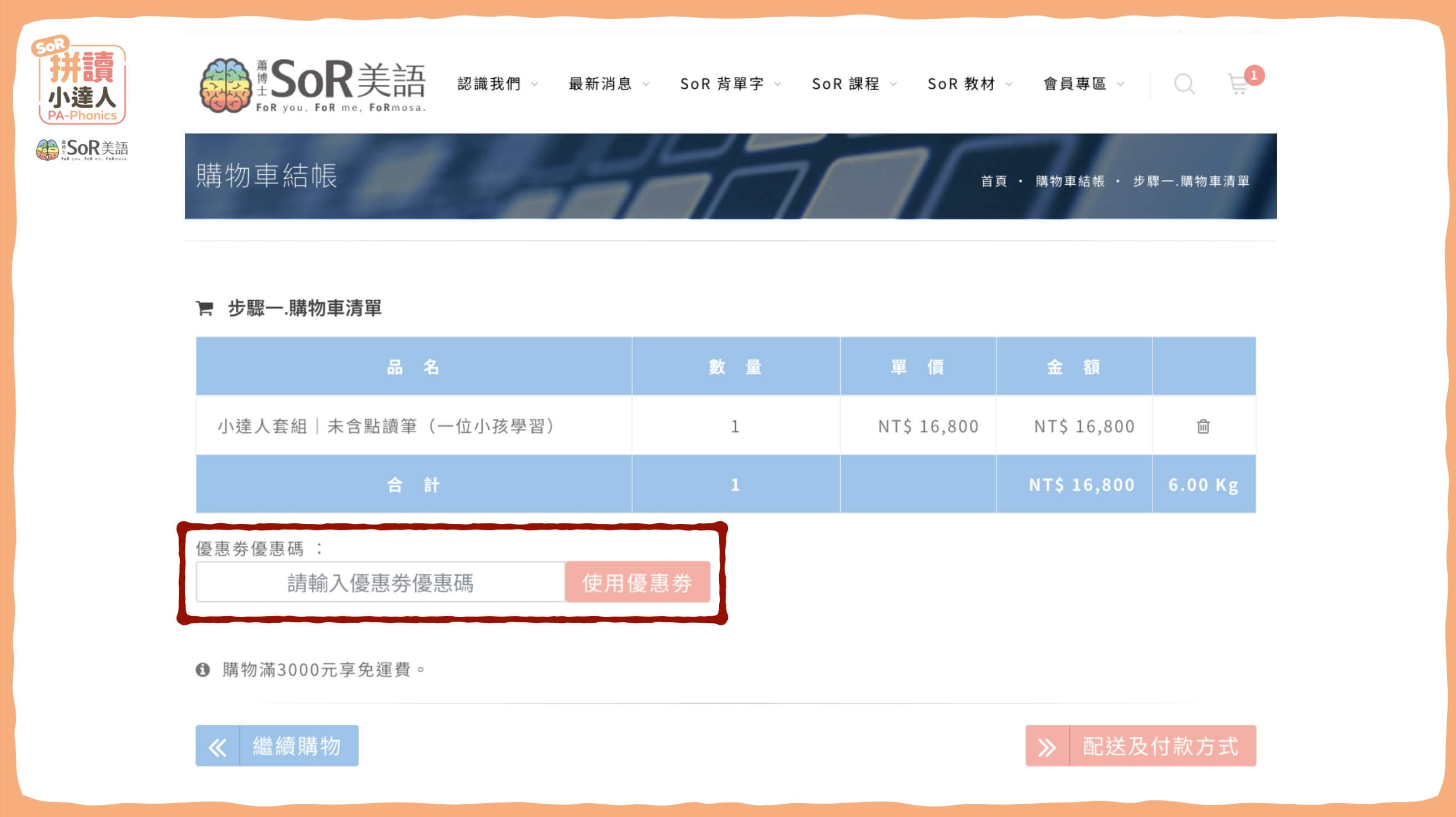This screenshot has width=1456, height=817.
Task: Expand the SoR 課程 dropdown arrow
Action: click(x=893, y=84)
